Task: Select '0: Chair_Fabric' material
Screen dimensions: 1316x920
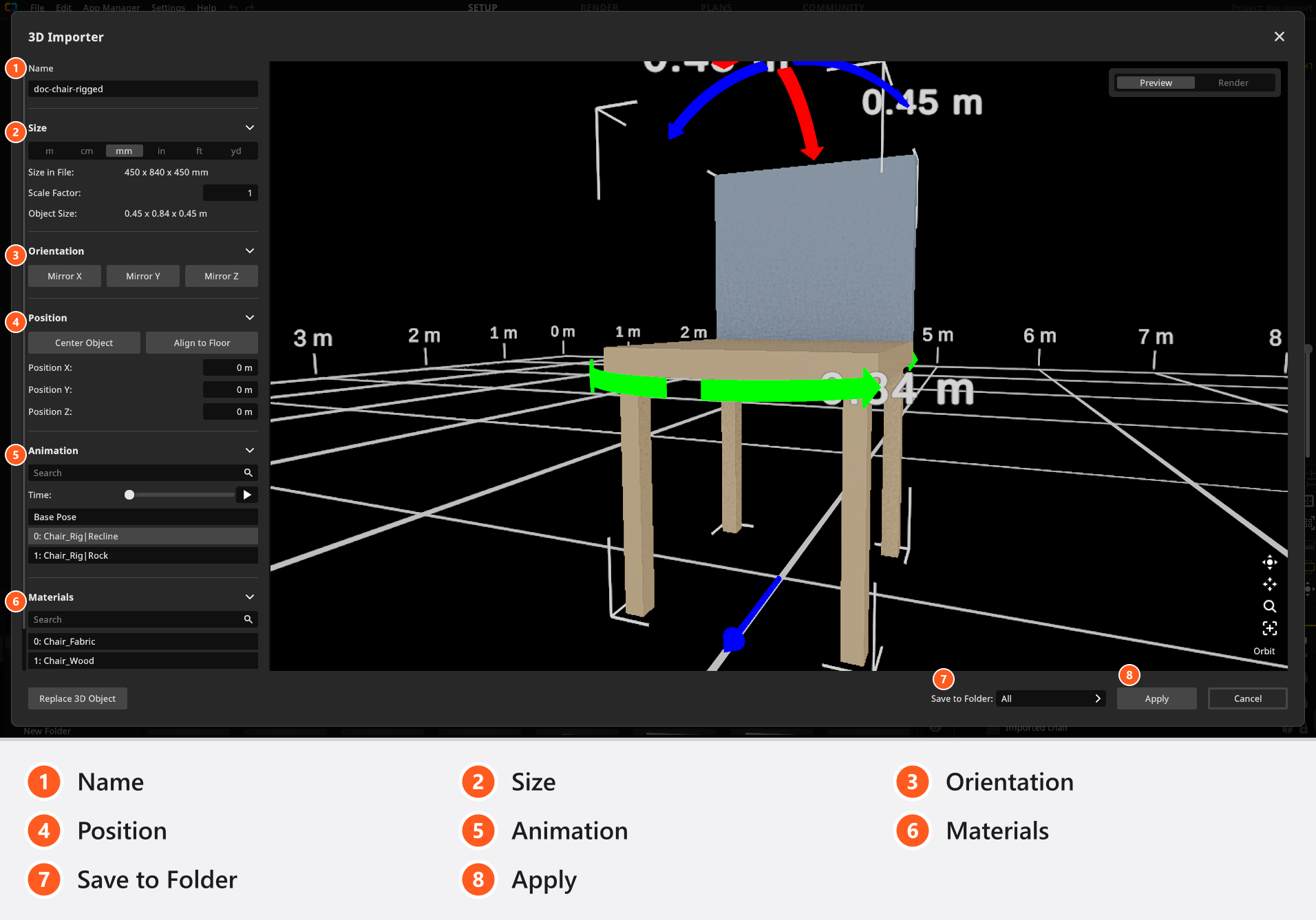Action: click(143, 641)
